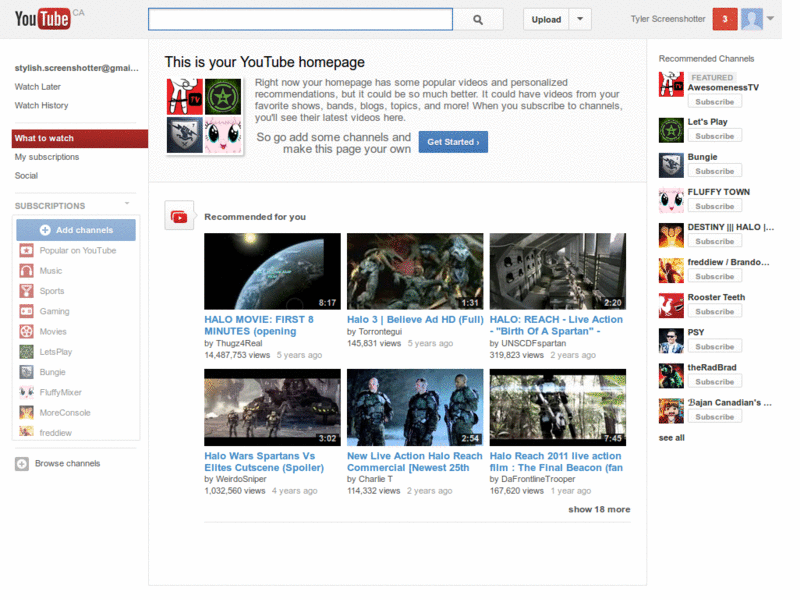Open Watch History
800x600 pixels.
point(41,106)
